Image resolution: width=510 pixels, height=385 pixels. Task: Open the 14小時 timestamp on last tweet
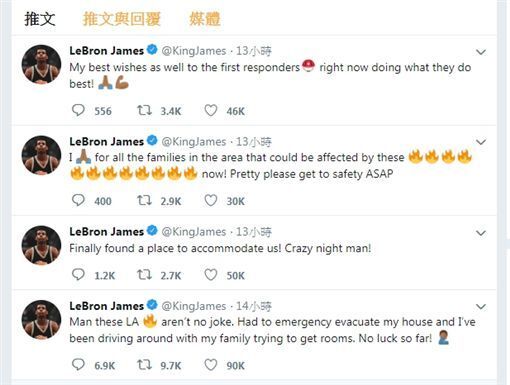click(254, 306)
